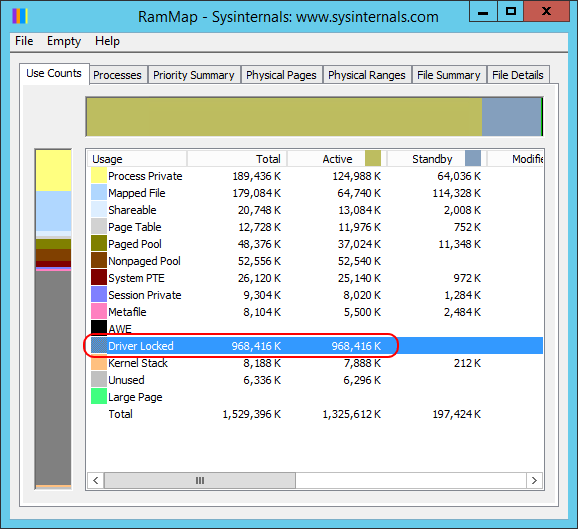
Task: Click the 197,424 K standby total
Action: coord(456,414)
